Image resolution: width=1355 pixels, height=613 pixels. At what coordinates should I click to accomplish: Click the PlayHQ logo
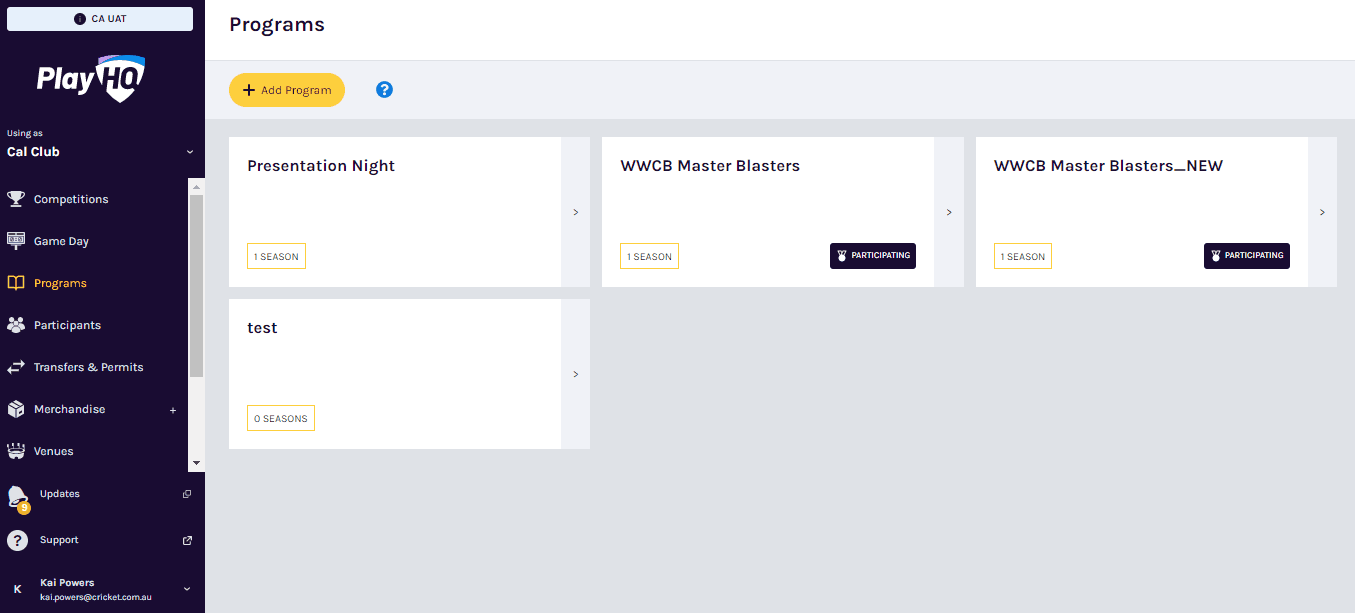pyautogui.click(x=92, y=78)
